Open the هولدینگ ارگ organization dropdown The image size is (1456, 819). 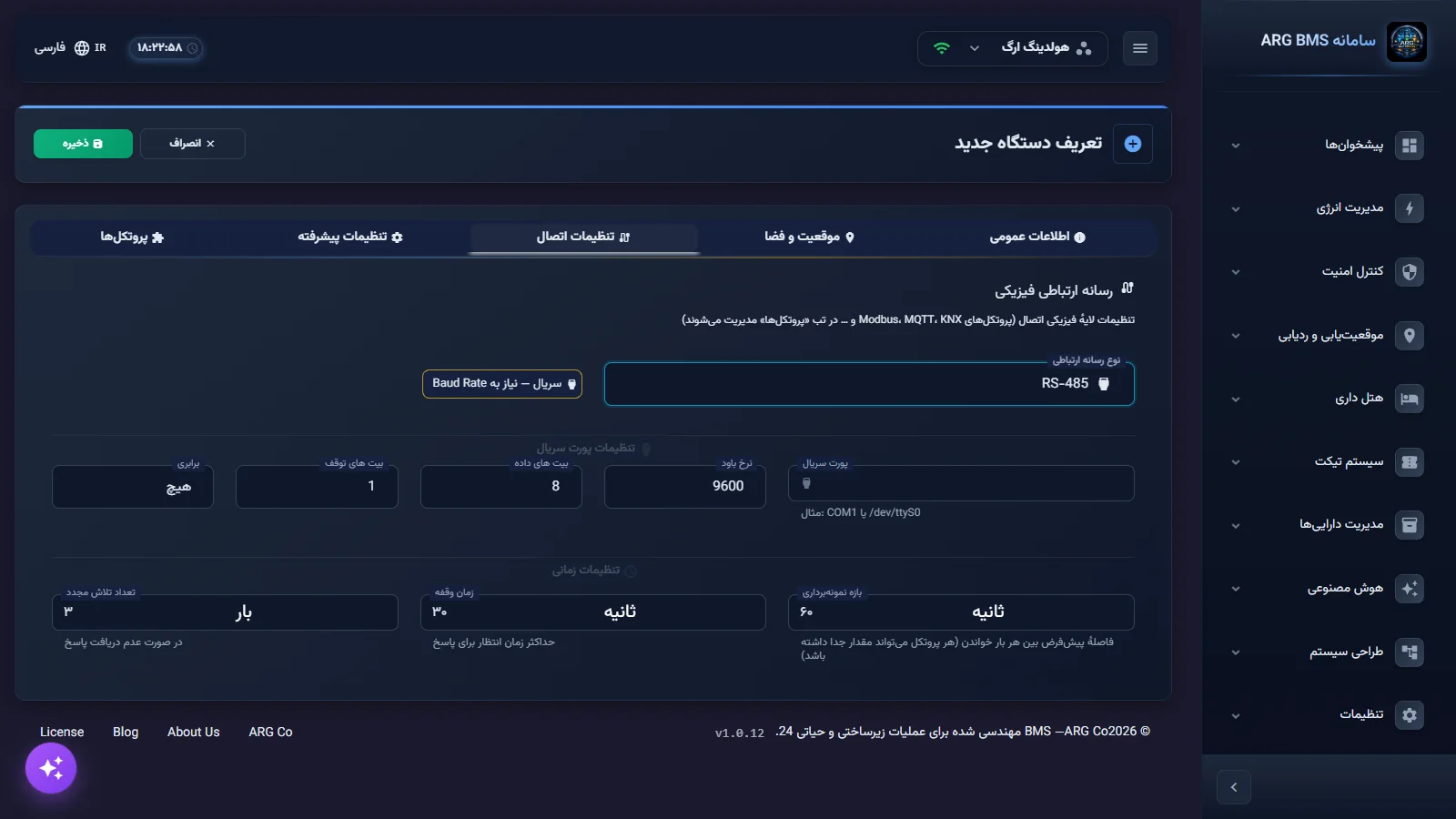click(1013, 48)
